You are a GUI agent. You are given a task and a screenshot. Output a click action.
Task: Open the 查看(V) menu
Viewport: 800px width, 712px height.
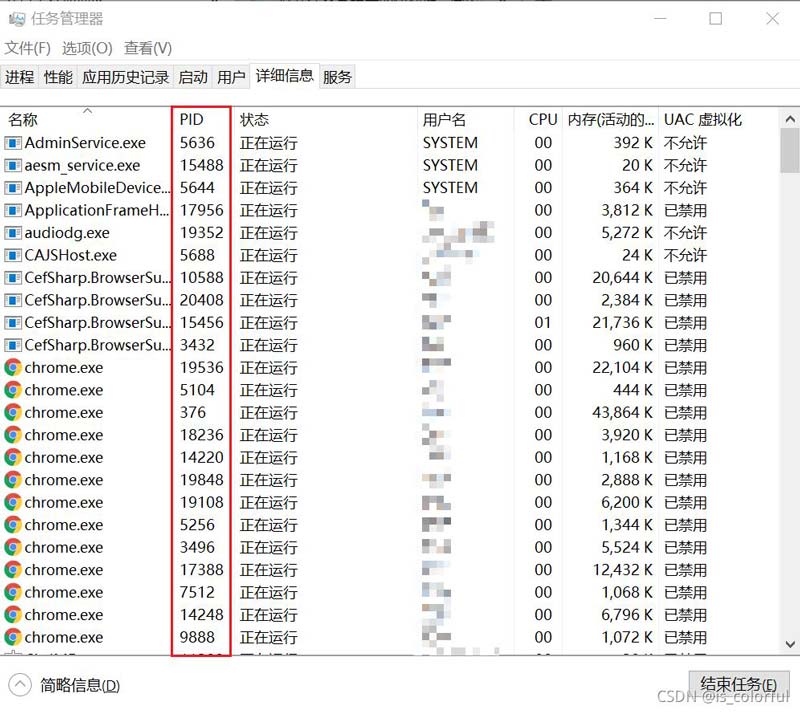click(x=148, y=48)
